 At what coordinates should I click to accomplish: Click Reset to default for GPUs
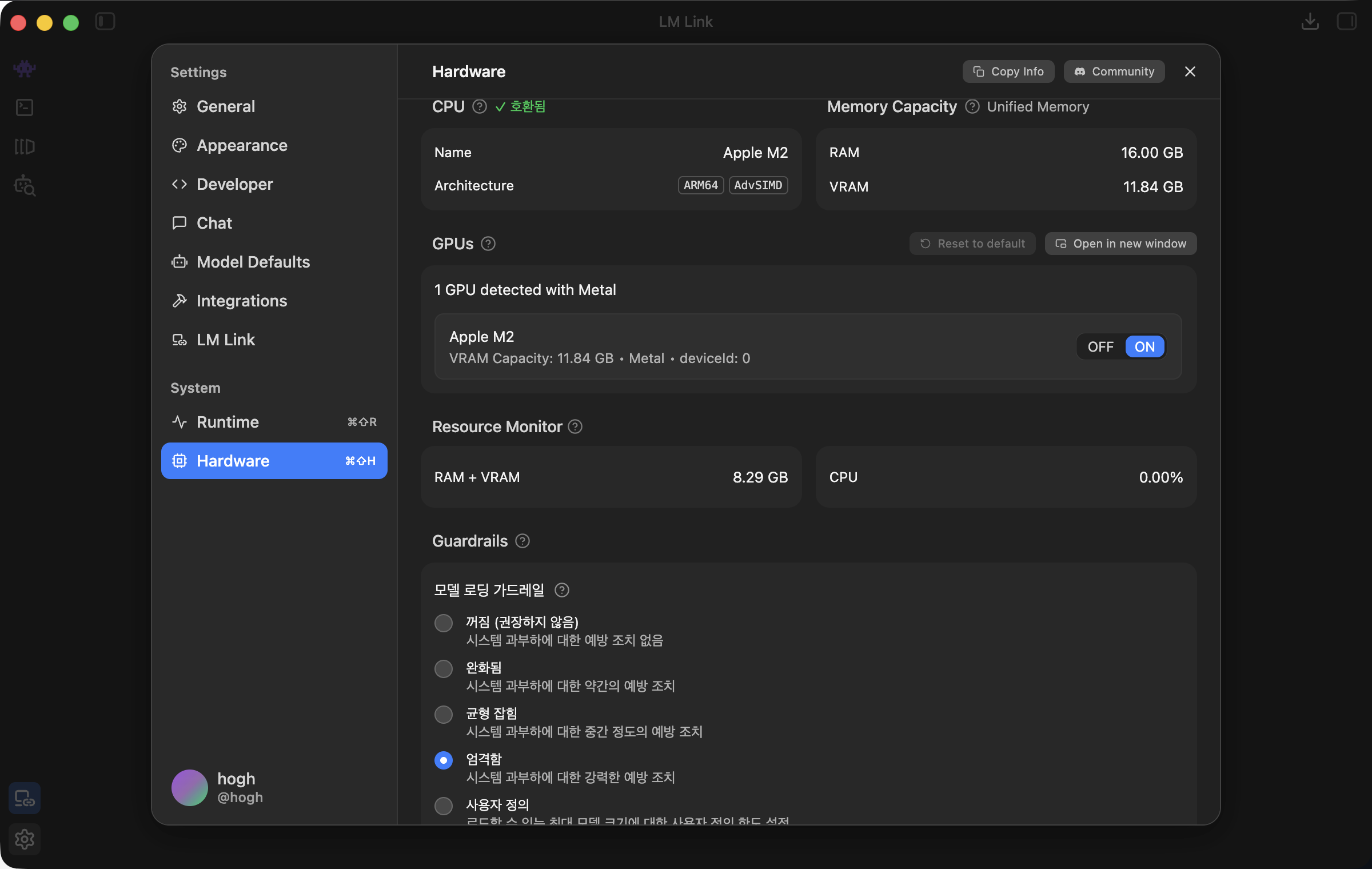972,244
